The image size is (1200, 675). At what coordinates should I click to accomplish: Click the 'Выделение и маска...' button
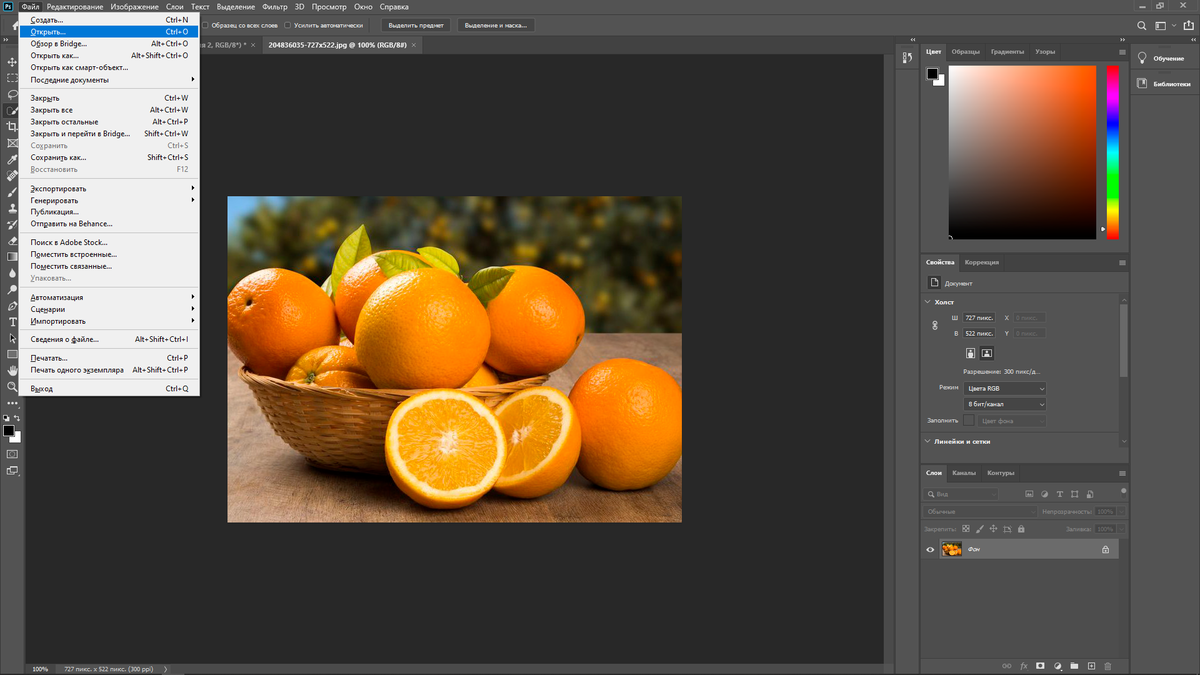(x=497, y=25)
